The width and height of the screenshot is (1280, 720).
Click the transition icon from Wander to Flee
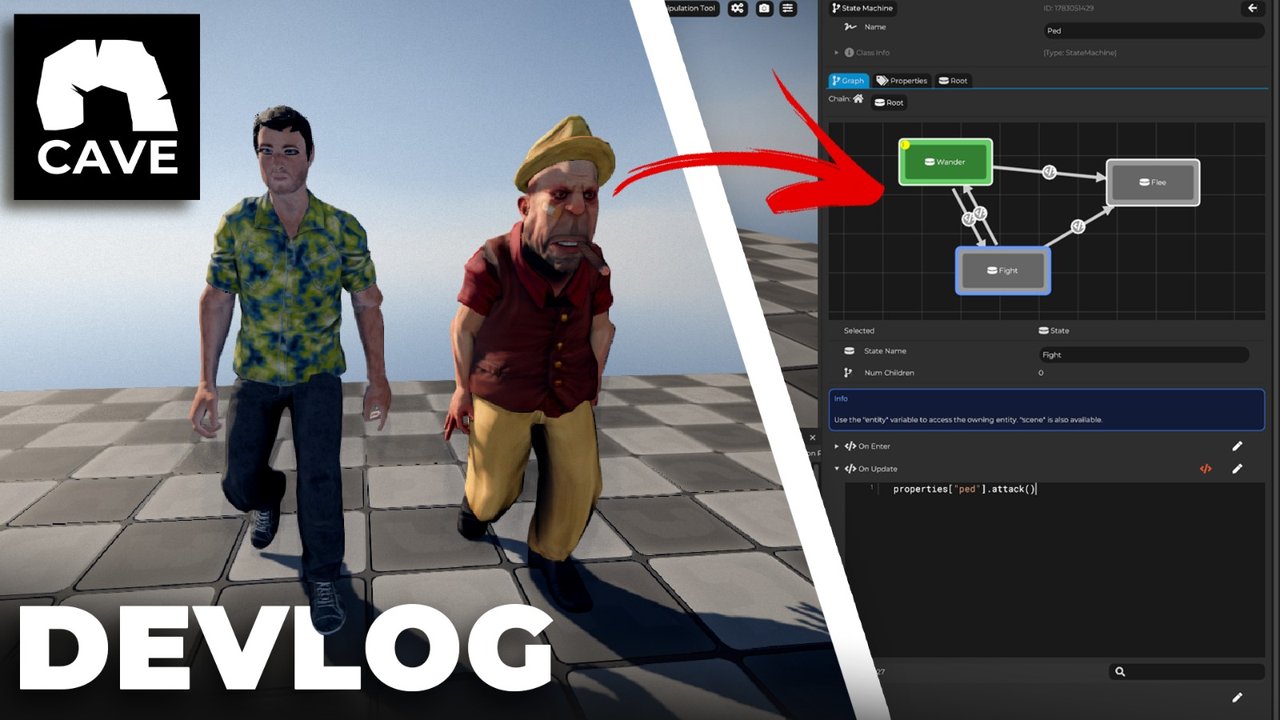1049,172
